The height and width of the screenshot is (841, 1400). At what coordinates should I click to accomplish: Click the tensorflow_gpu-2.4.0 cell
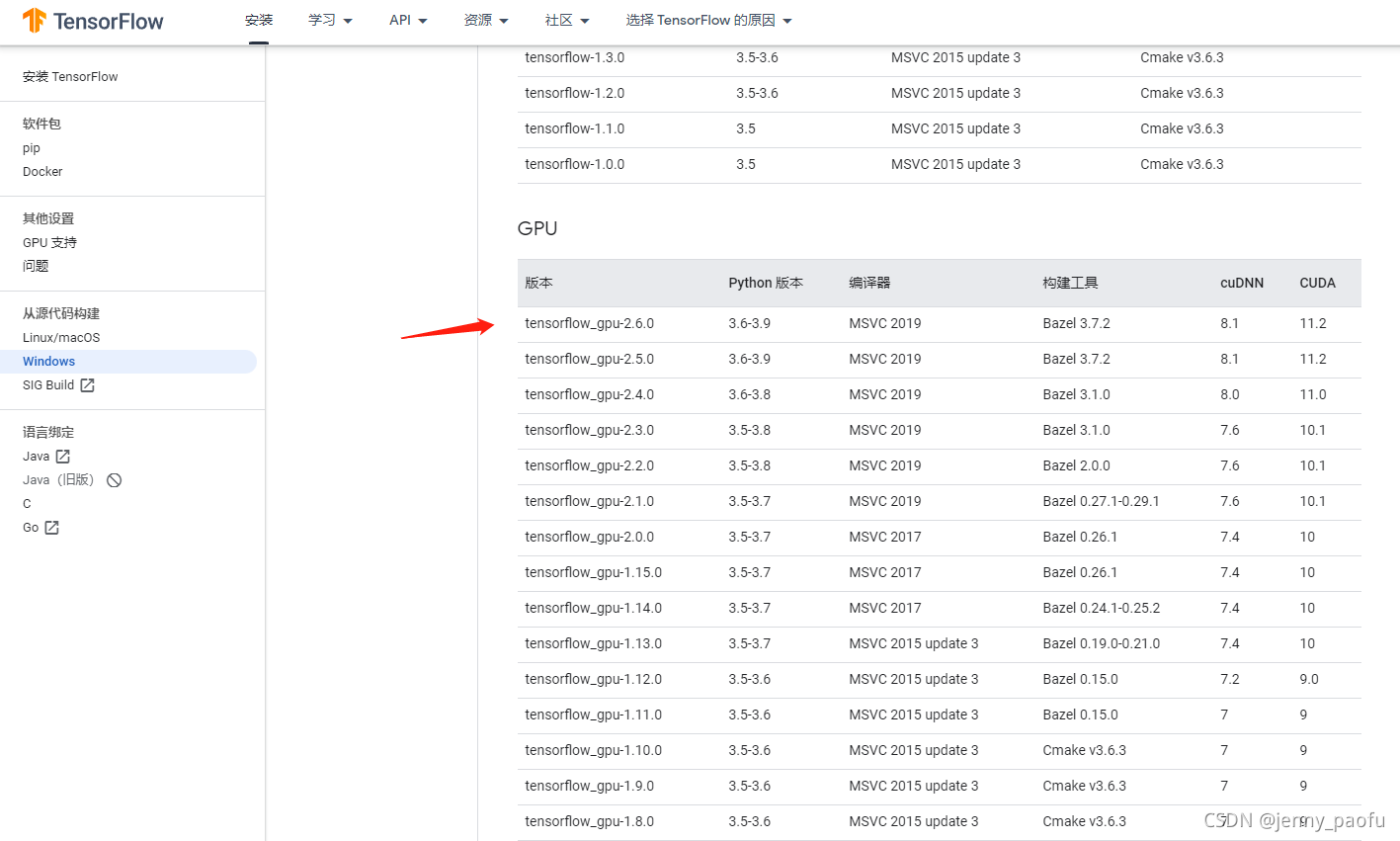click(x=590, y=394)
